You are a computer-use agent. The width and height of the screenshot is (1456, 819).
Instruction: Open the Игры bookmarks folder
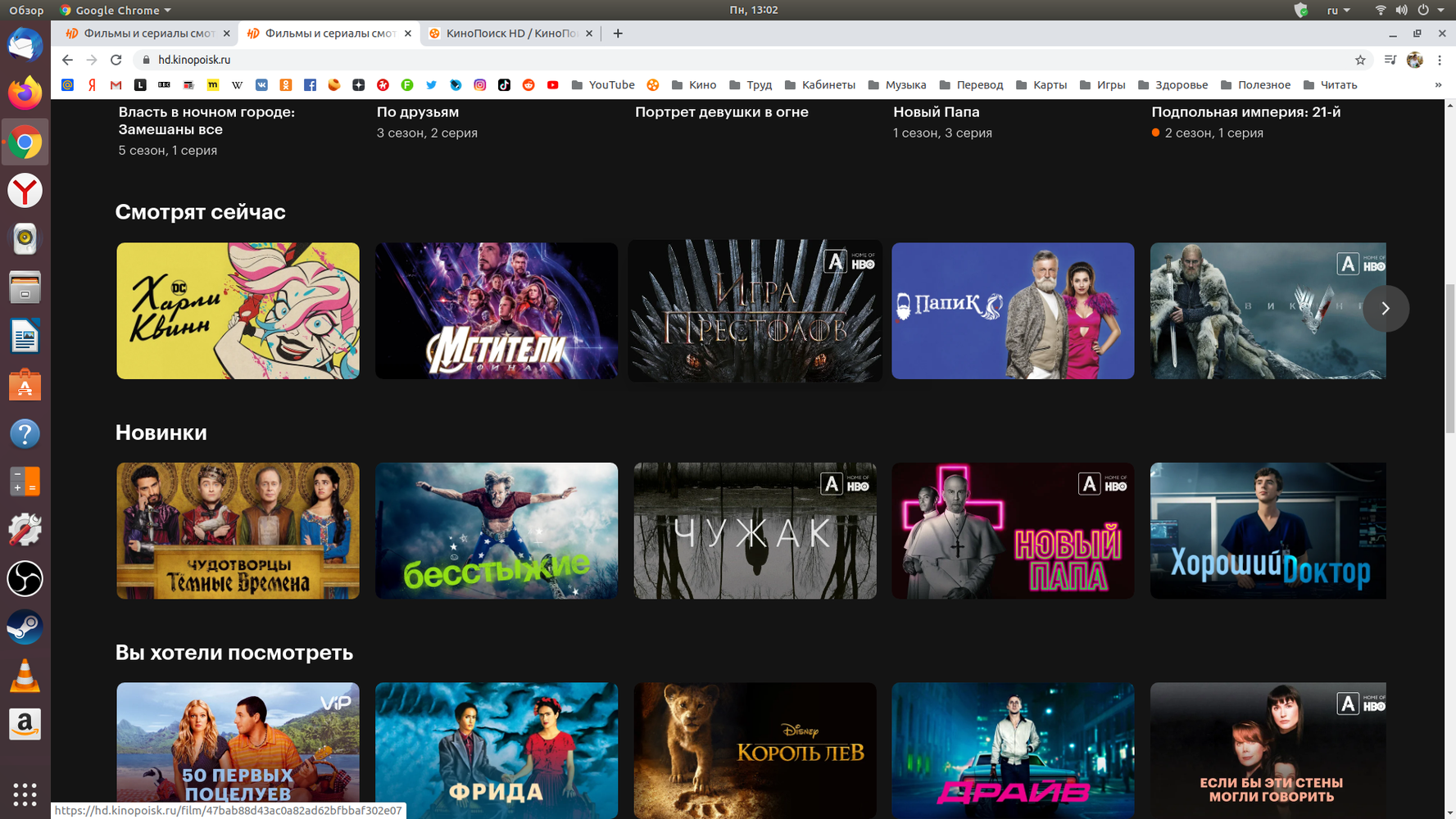coord(1103,85)
